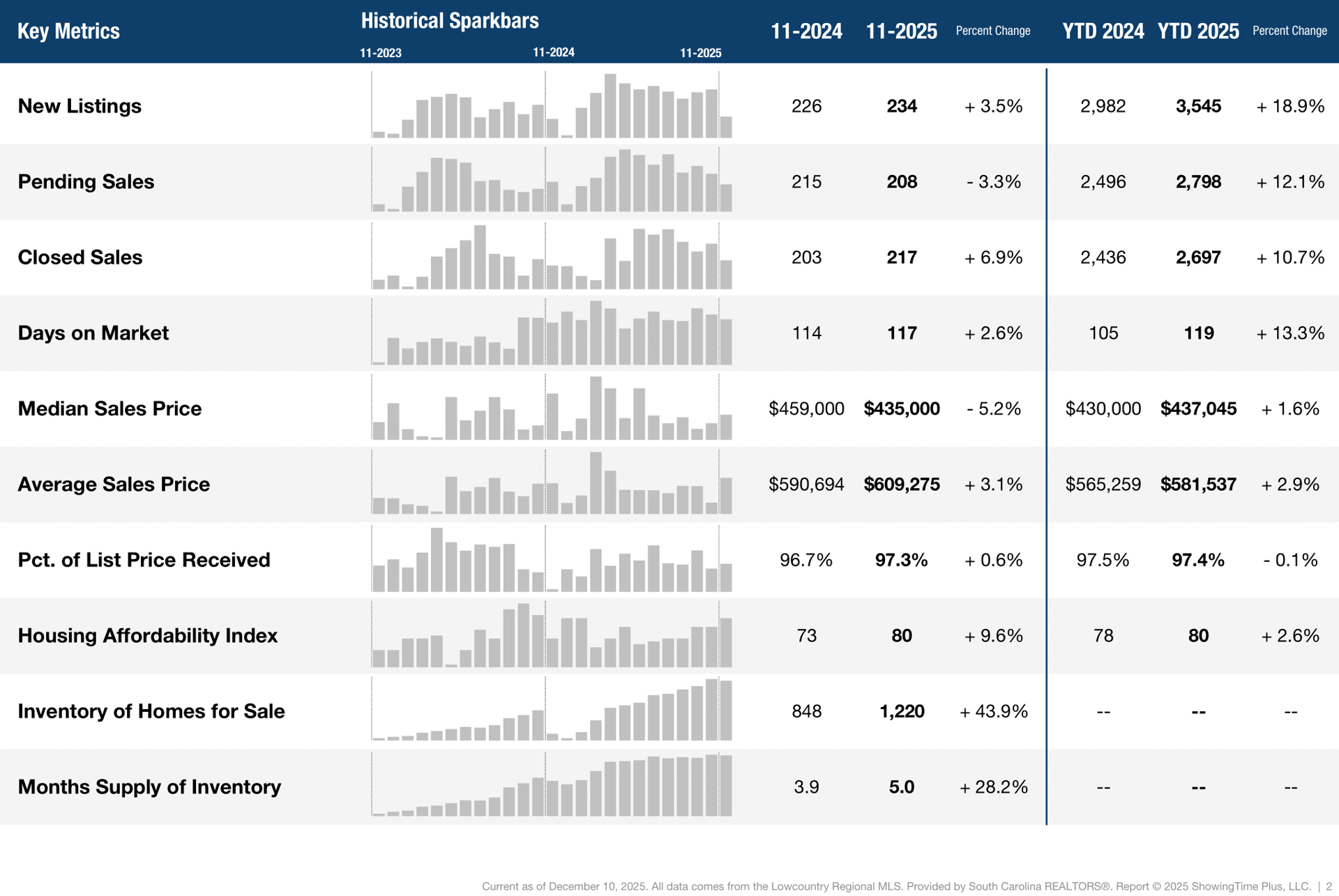The height and width of the screenshot is (896, 1339).
Task: Click the Pct. of List Price Received label
Action: coord(144,560)
